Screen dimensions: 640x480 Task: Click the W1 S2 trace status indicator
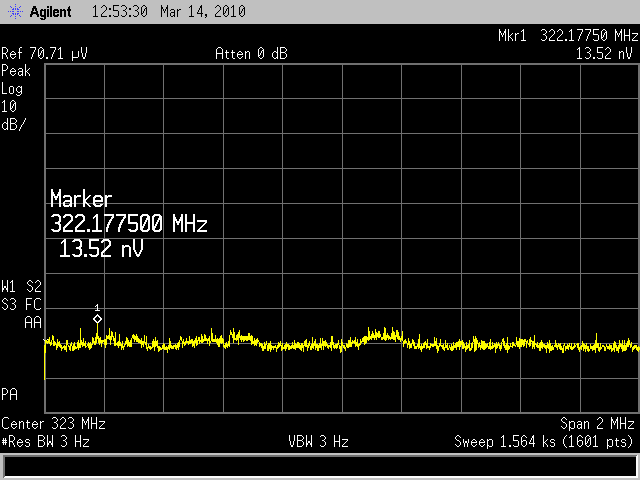[x=22, y=284]
